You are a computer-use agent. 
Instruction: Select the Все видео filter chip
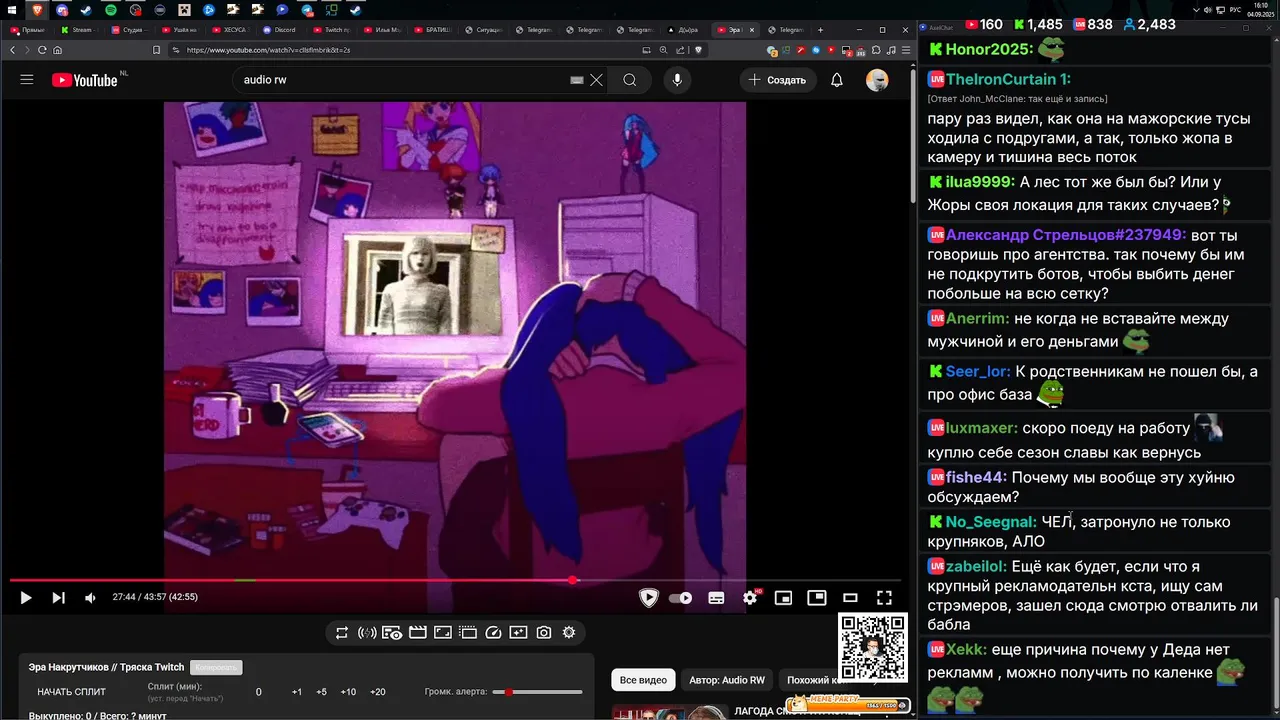click(x=643, y=680)
